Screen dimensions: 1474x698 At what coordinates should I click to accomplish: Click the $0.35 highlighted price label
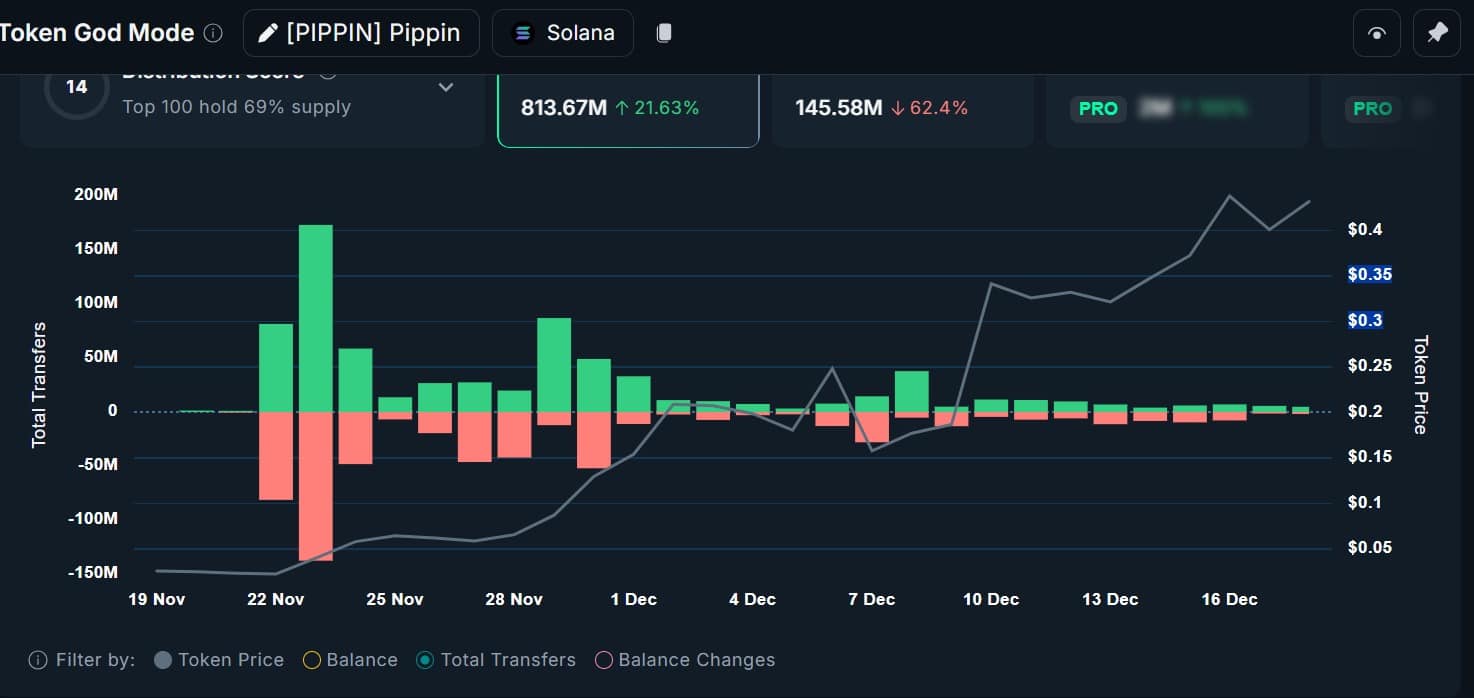[x=1369, y=275]
